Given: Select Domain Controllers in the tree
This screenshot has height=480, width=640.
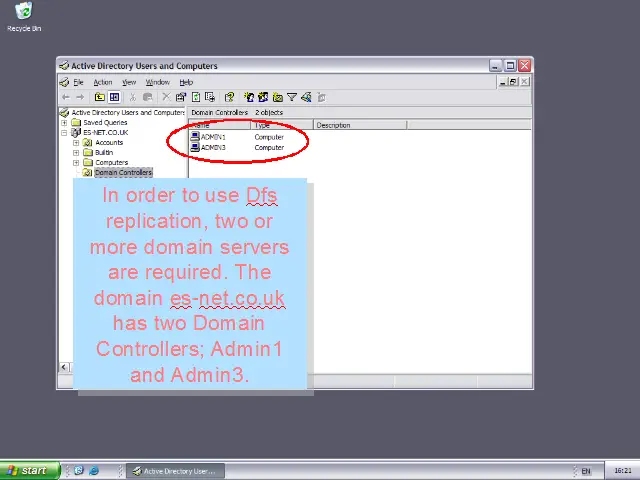Looking at the screenshot, I should (123, 173).
